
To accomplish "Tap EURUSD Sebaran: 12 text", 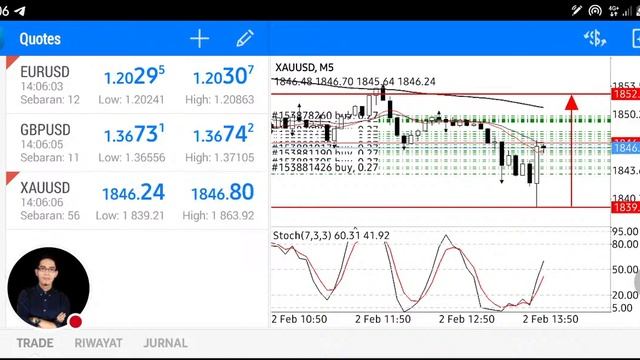I will pyautogui.click(x=50, y=100).
